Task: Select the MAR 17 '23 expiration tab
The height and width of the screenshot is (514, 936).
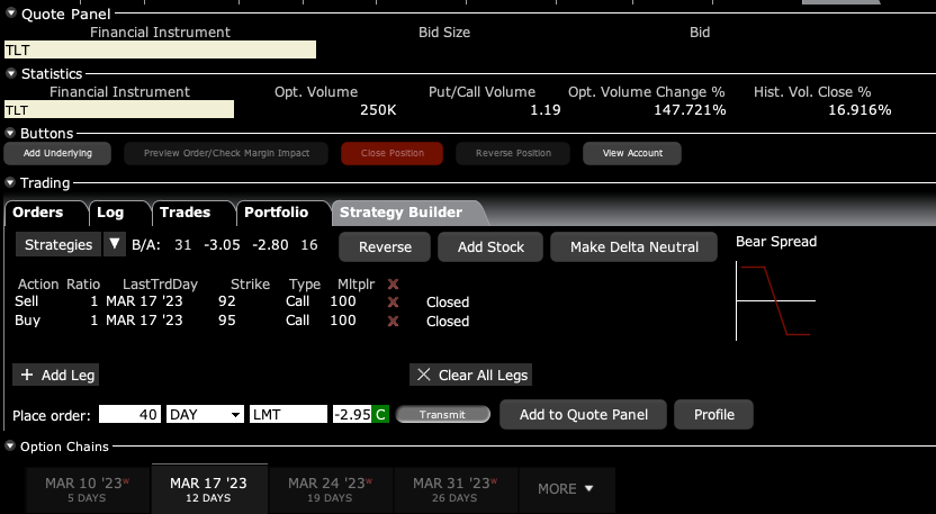Action: pyautogui.click(x=209, y=489)
